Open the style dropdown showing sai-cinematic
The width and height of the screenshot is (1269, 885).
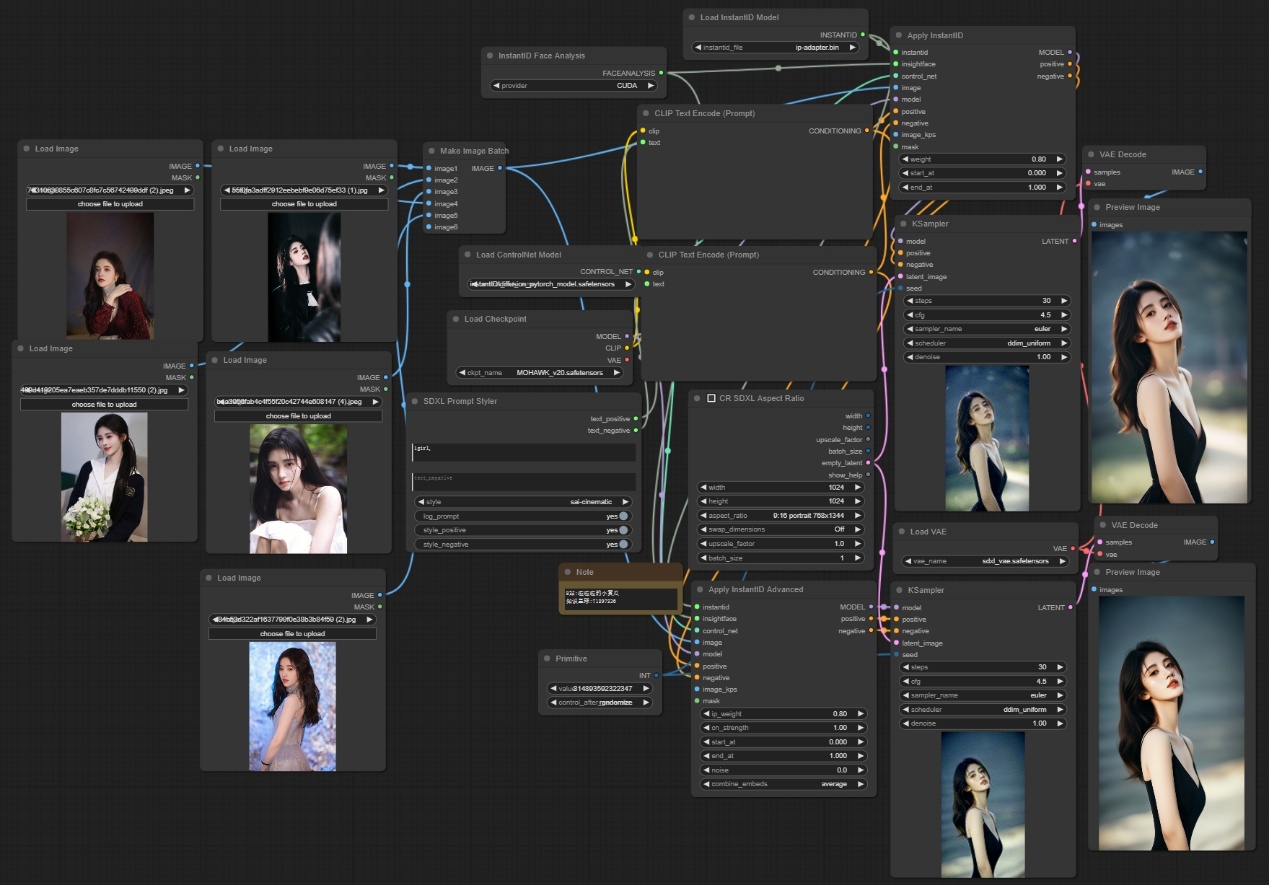[x=522, y=502]
